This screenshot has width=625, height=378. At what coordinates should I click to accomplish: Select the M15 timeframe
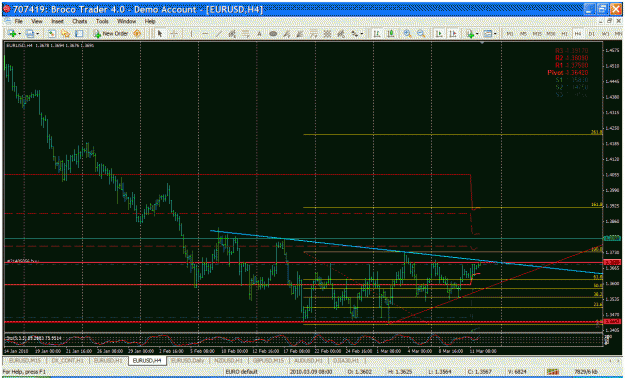(537, 34)
